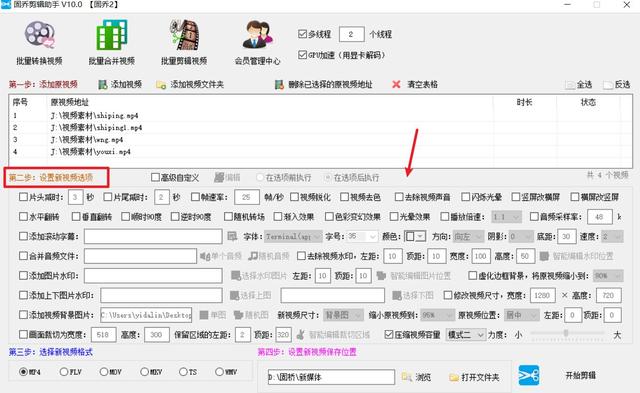
Task: Click 单个音频 single audio icon
Action: (205, 256)
